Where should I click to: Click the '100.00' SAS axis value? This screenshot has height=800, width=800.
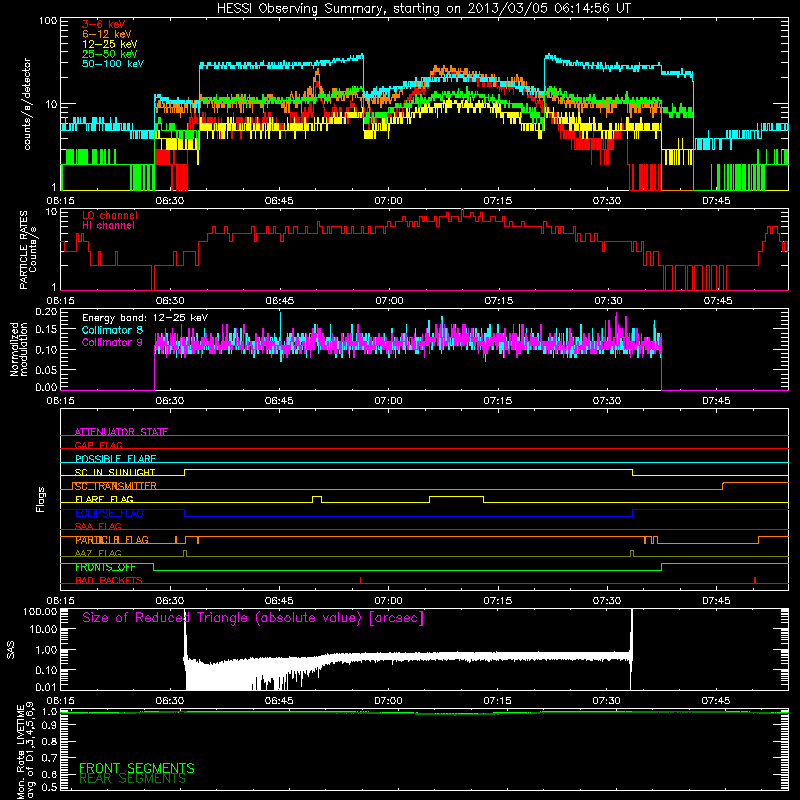pyautogui.click(x=40, y=612)
